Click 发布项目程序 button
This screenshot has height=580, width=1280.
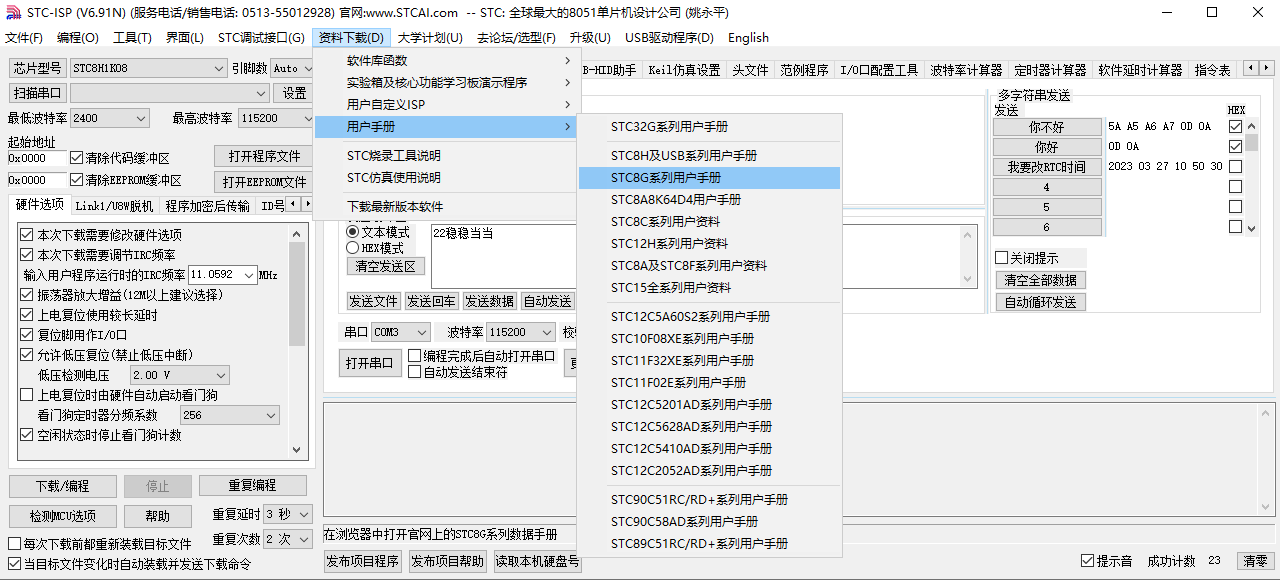362,561
